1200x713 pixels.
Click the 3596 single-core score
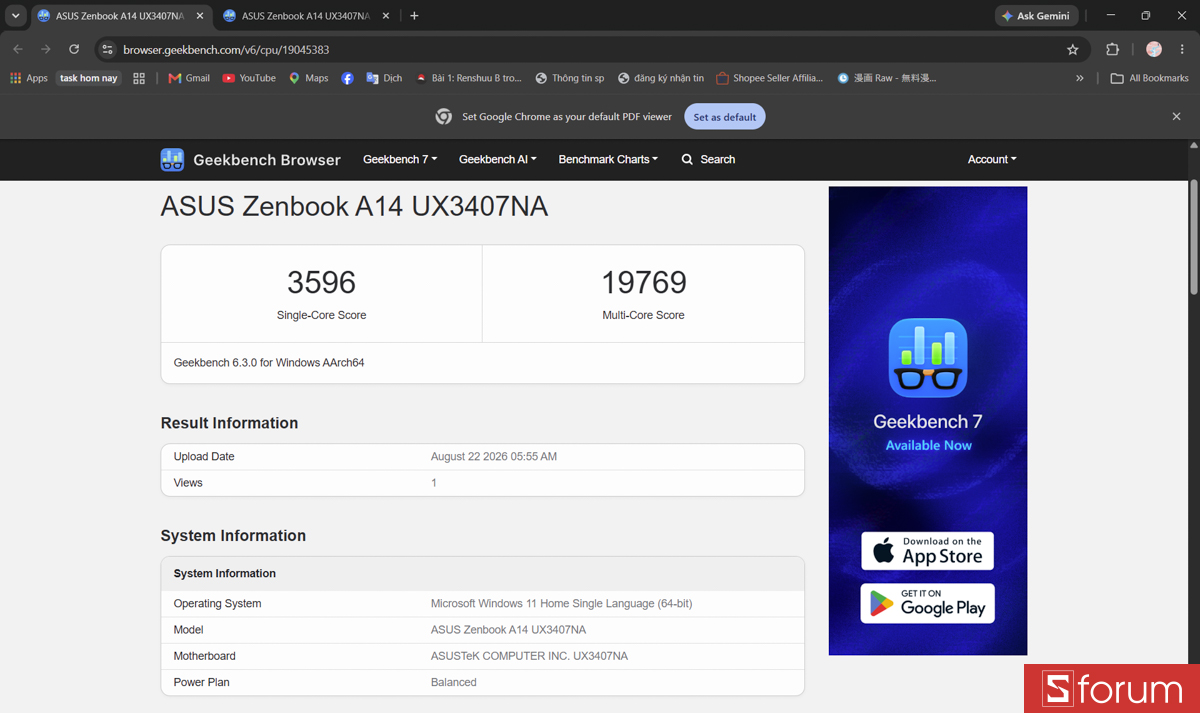[321, 283]
